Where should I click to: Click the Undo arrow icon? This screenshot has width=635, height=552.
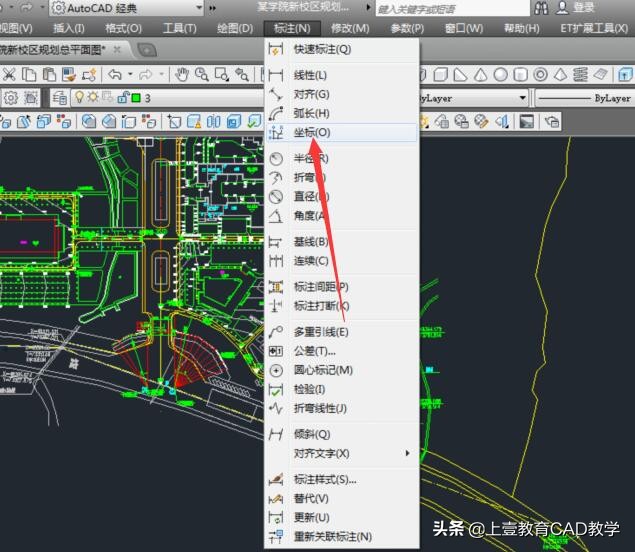coord(115,75)
